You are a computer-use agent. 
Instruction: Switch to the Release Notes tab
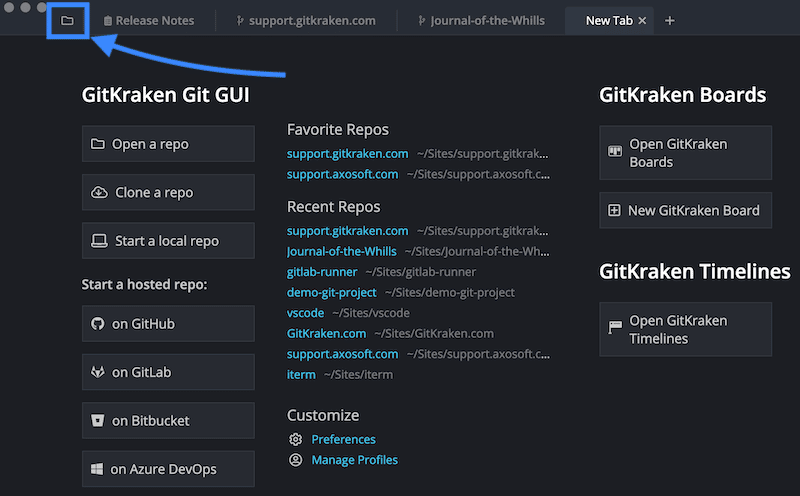150,20
